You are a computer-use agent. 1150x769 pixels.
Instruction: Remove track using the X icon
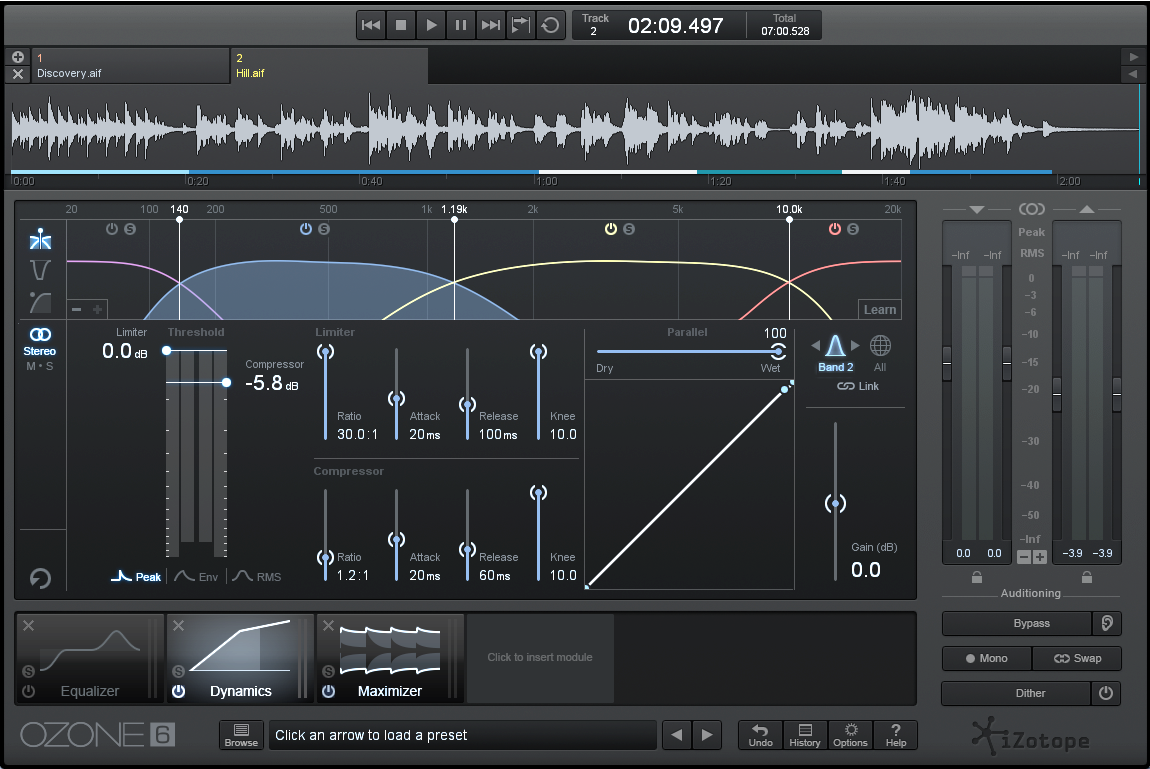click(18, 74)
